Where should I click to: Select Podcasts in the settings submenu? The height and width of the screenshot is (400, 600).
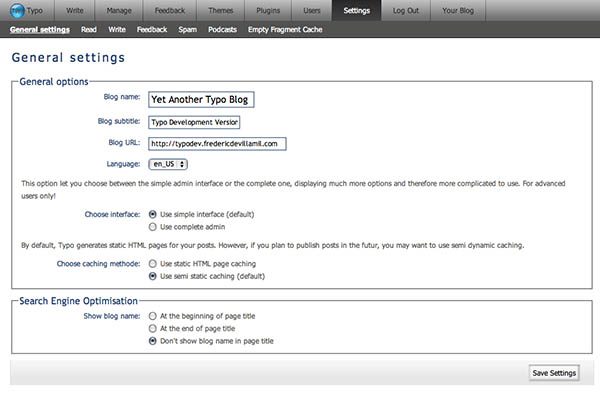tap(223, 30)
